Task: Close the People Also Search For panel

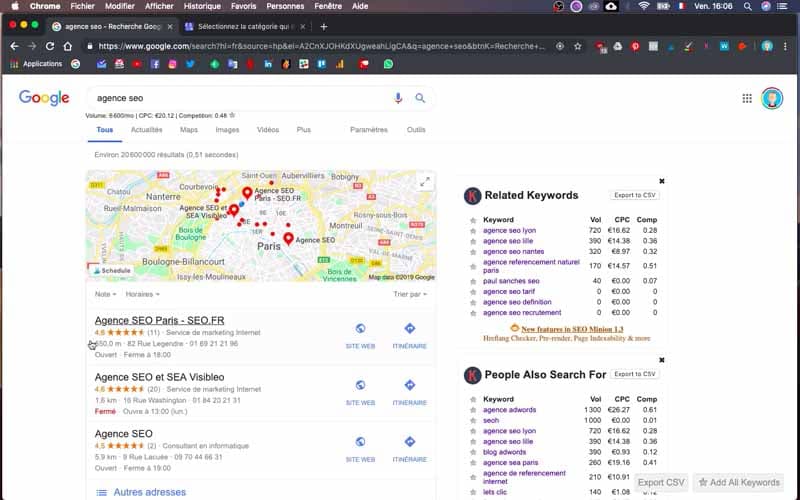Action: point(662,360)
